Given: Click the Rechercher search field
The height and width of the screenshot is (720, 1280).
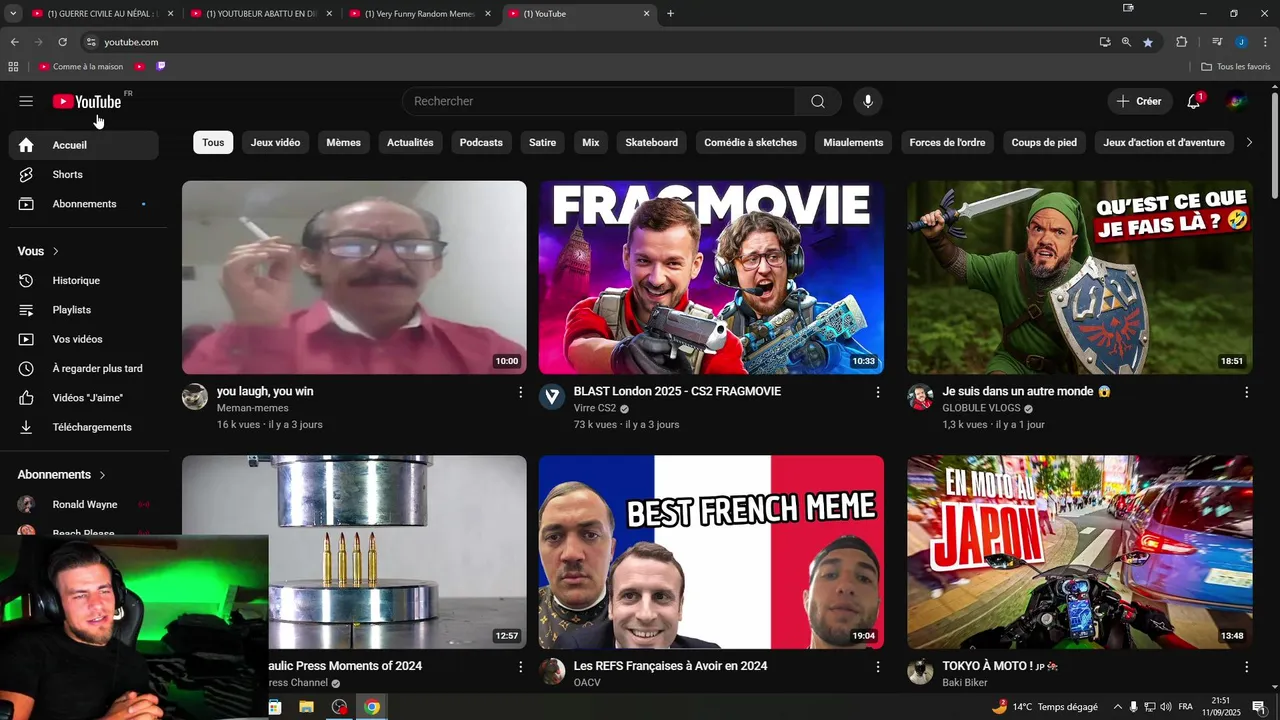Looking at the screenshot, I should coord(598,101).
